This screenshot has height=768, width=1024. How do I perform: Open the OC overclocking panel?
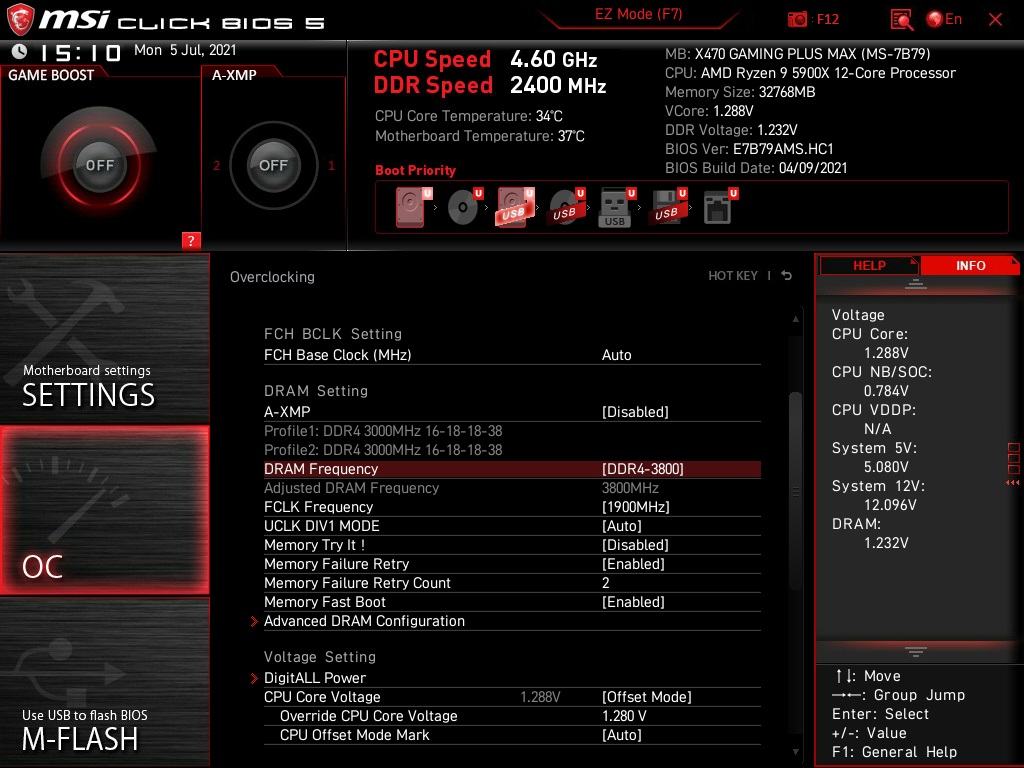tap(104, 510)
